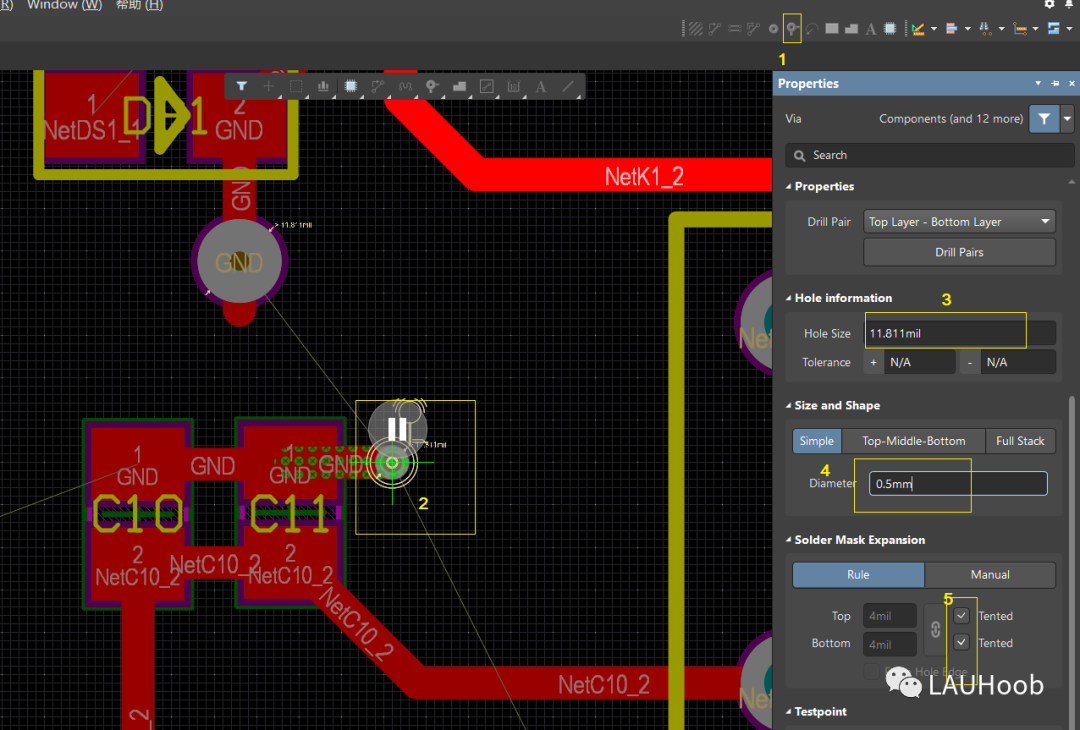Screen dimensions: 1080x730
Task: Choose the Differential Pair Routing tool in the main toolbar
Action: [x=734, y=29]
